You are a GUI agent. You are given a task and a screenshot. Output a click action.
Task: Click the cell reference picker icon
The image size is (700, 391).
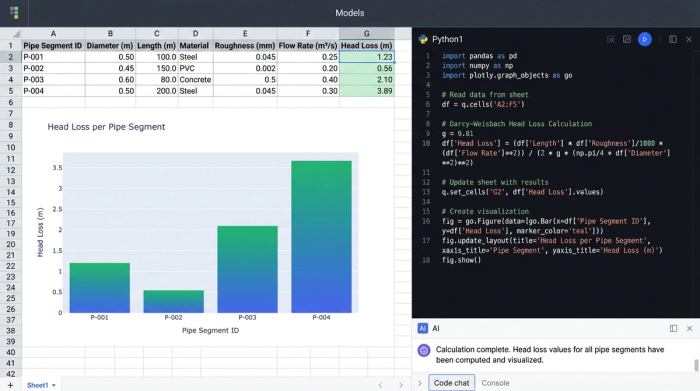(611, 39)
